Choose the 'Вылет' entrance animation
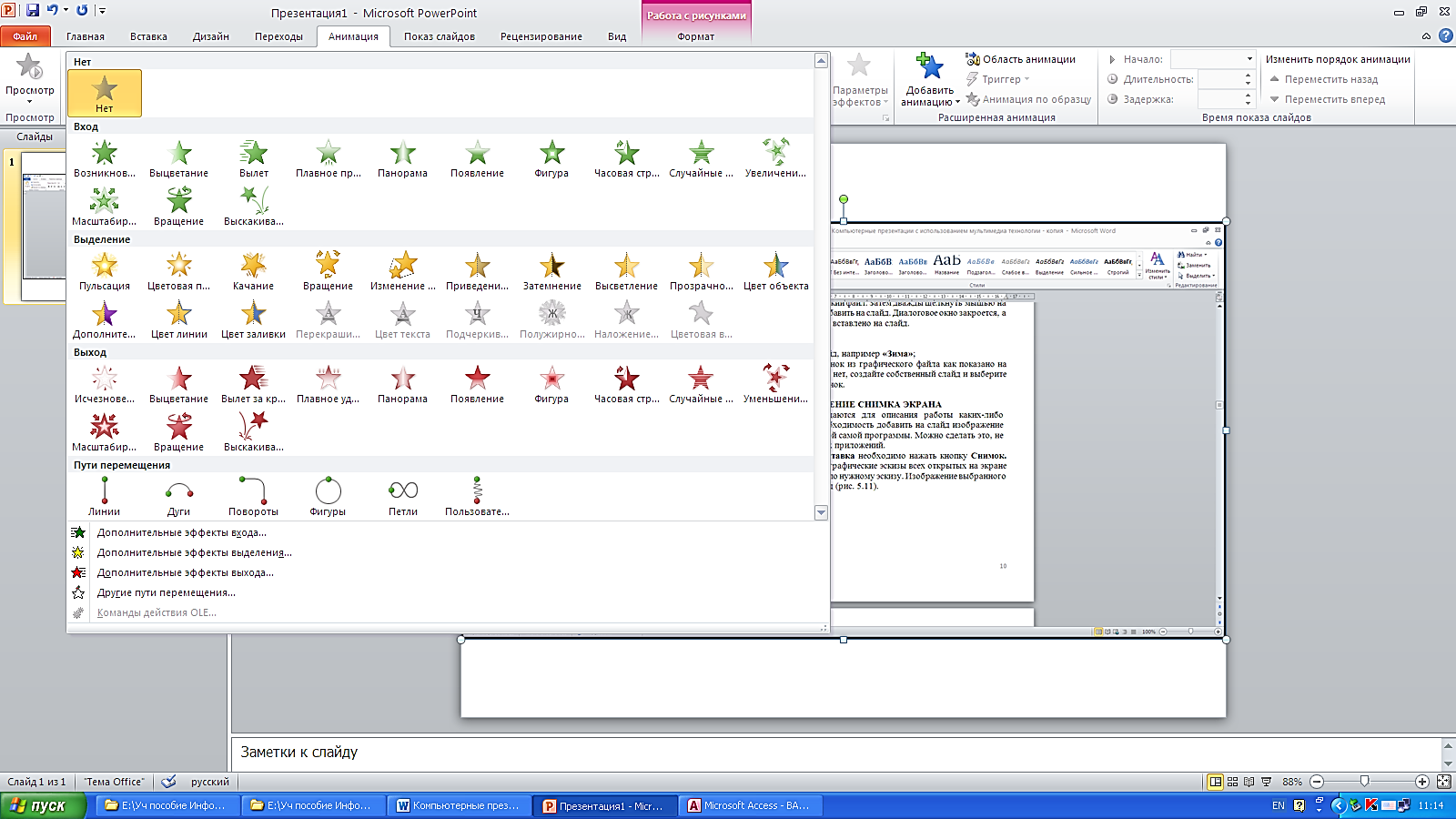1456x819 pixels. click(x=254, y=158)
